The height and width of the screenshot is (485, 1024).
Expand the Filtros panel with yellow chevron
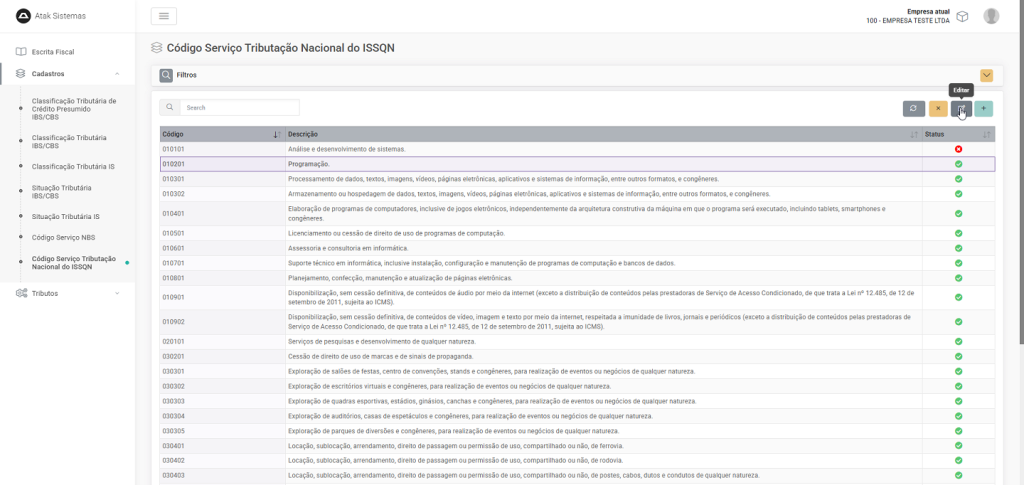pyautogui.click(x=986, y=75)
